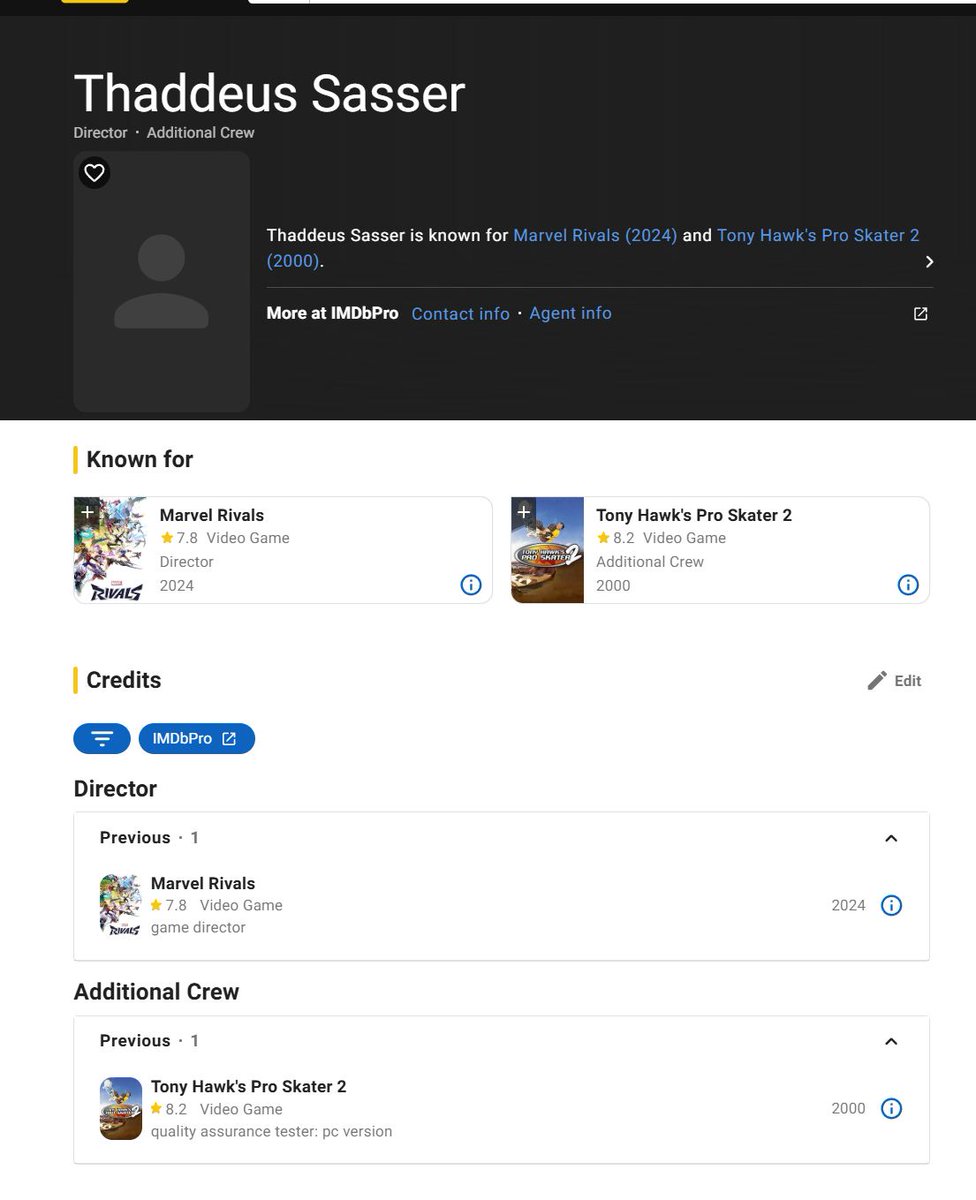
Task: Open Agent info on IMDbPro
Action: coord(570,313)
